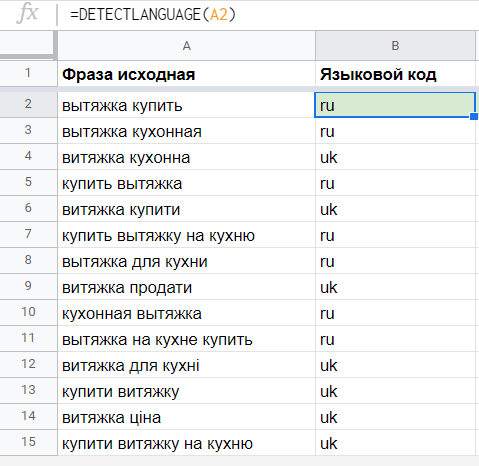Viewport: 479px width, 466px height.
Task: Select row 1 header
Action: pyautogui.click(x=28, y=74)
